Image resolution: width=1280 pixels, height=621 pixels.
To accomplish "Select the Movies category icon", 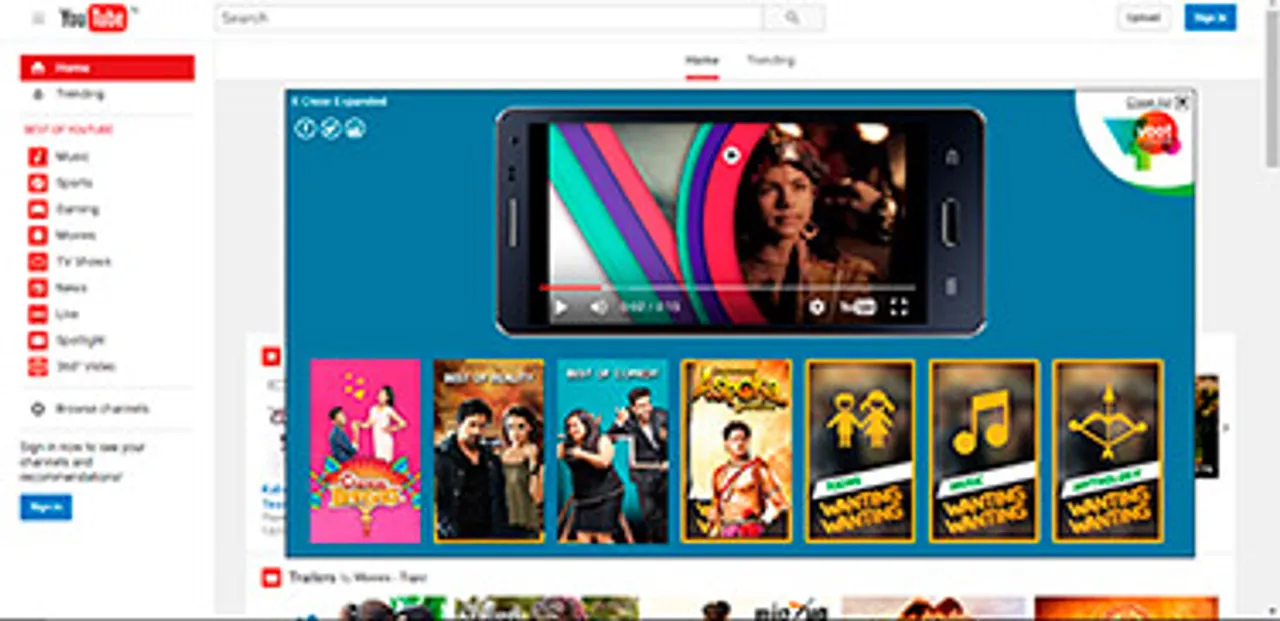I will pos(37,235).
